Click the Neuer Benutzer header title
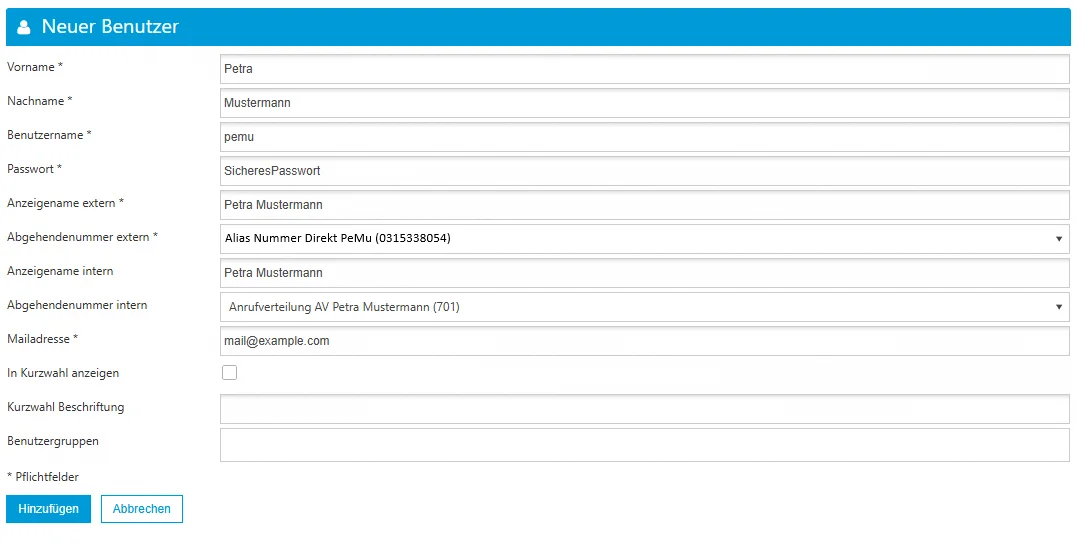 tap(110, 27)
